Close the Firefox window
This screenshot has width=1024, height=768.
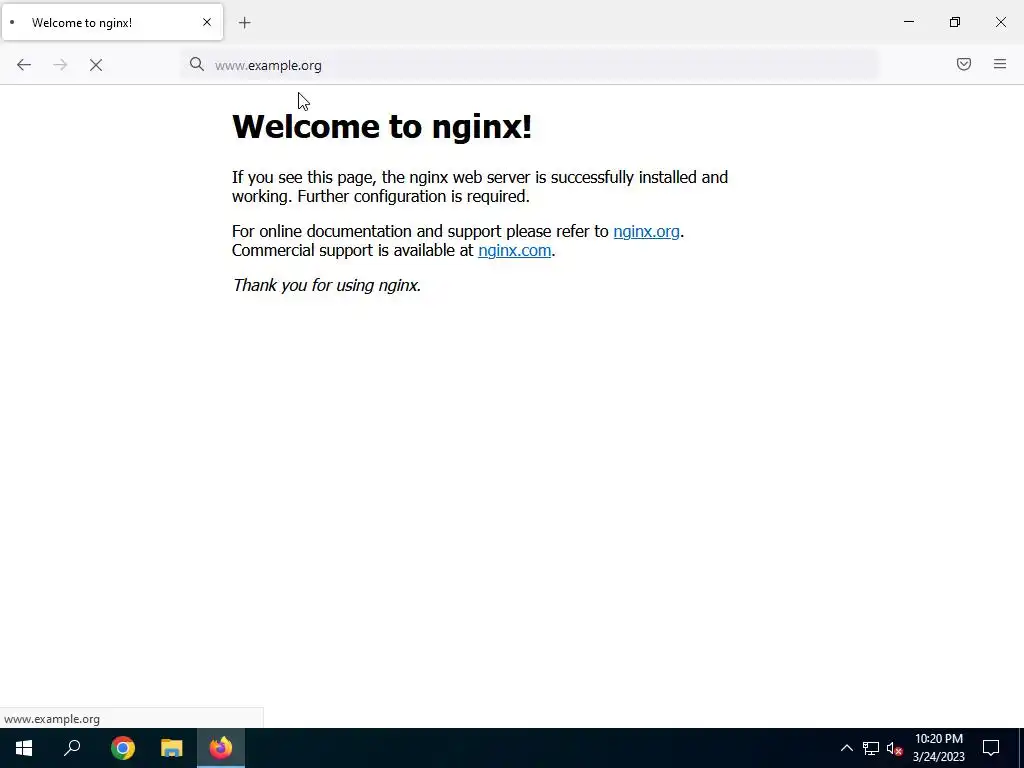click(x=1000, y=22)
